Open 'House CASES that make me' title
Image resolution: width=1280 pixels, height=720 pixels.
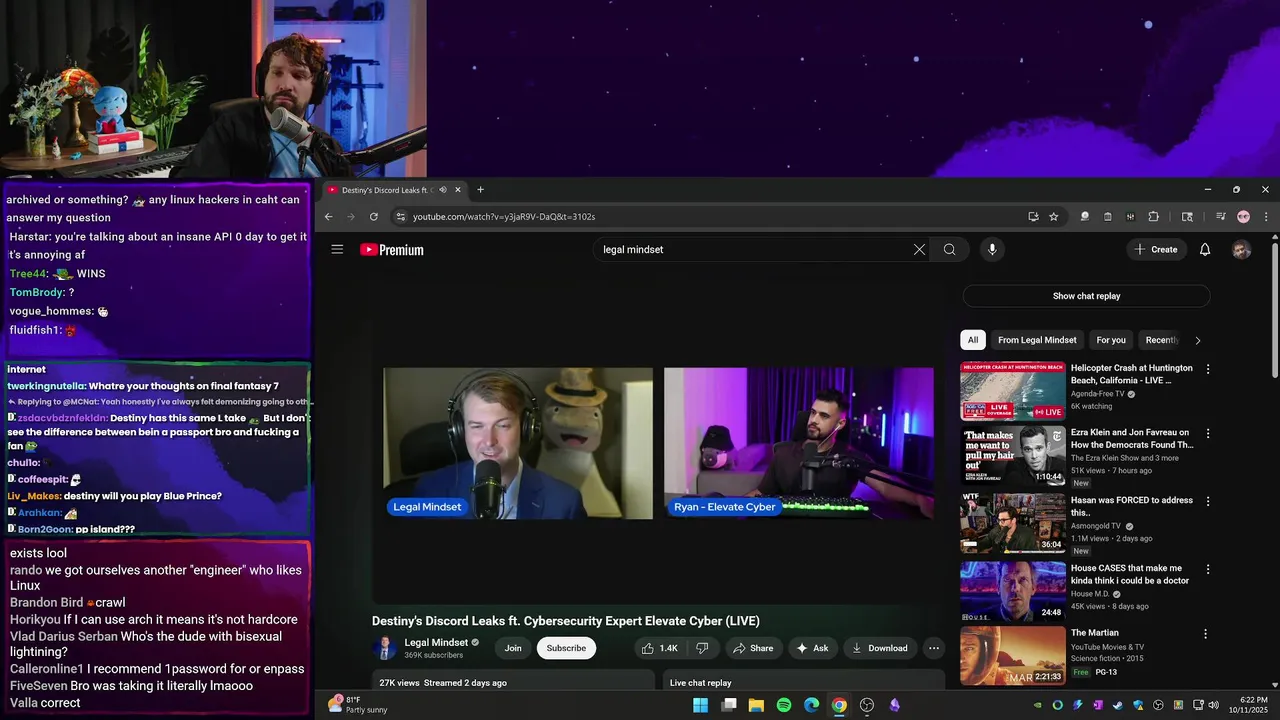pyautogui.click(x=1130, y=574)
